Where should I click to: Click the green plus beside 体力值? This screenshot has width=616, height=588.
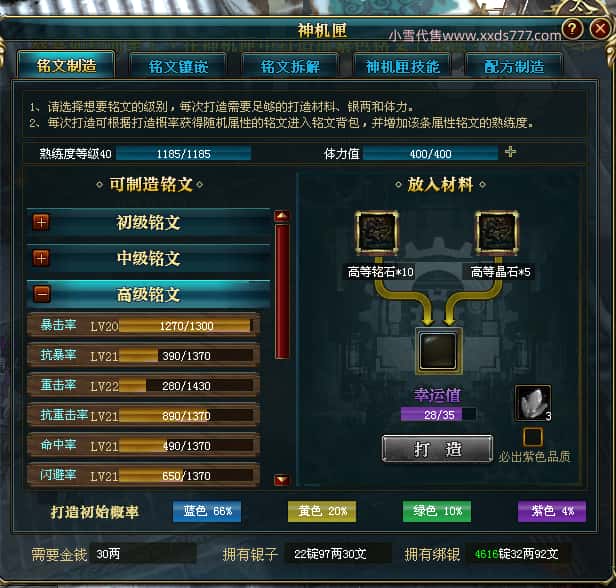click(x=510, y=152)
